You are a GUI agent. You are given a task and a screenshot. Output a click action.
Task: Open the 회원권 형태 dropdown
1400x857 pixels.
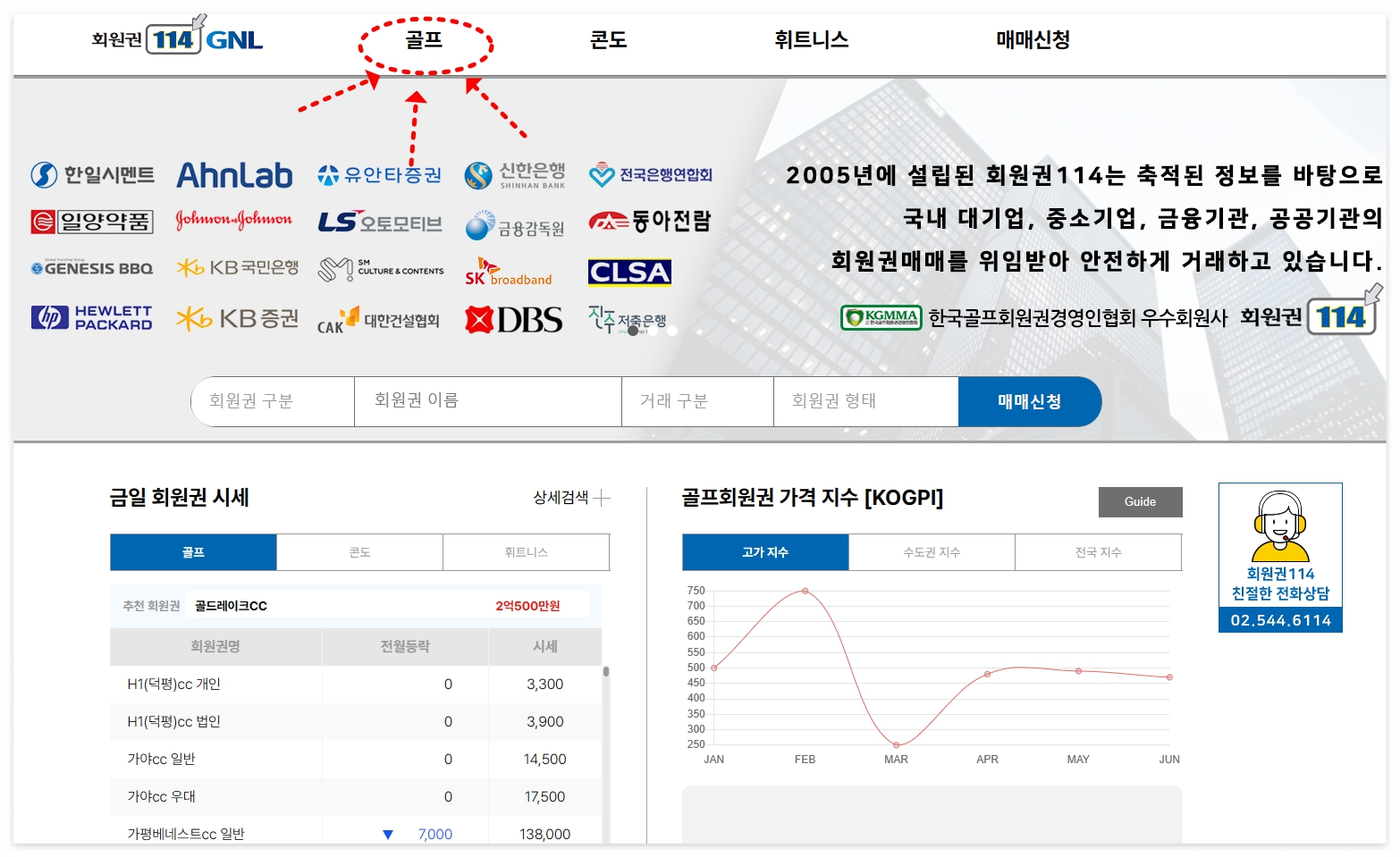(866, 401)
